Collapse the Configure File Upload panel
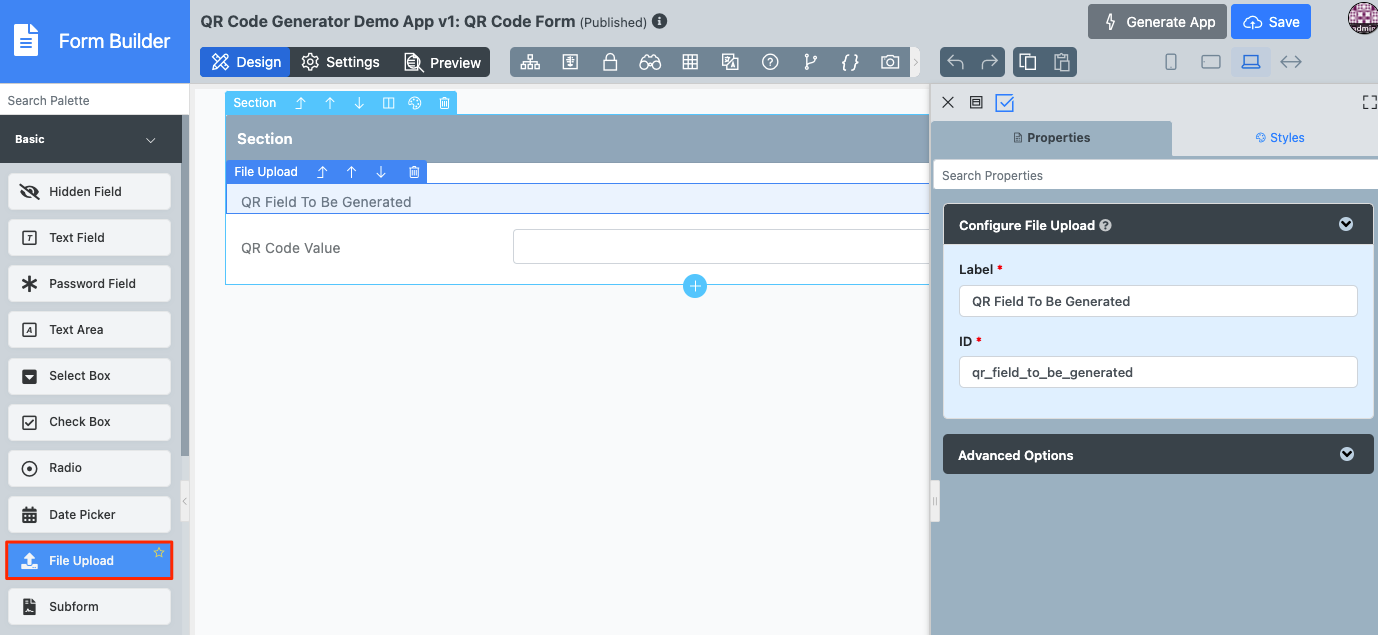This screenshot has height=635, width=1378. (x=1346, y=225)
